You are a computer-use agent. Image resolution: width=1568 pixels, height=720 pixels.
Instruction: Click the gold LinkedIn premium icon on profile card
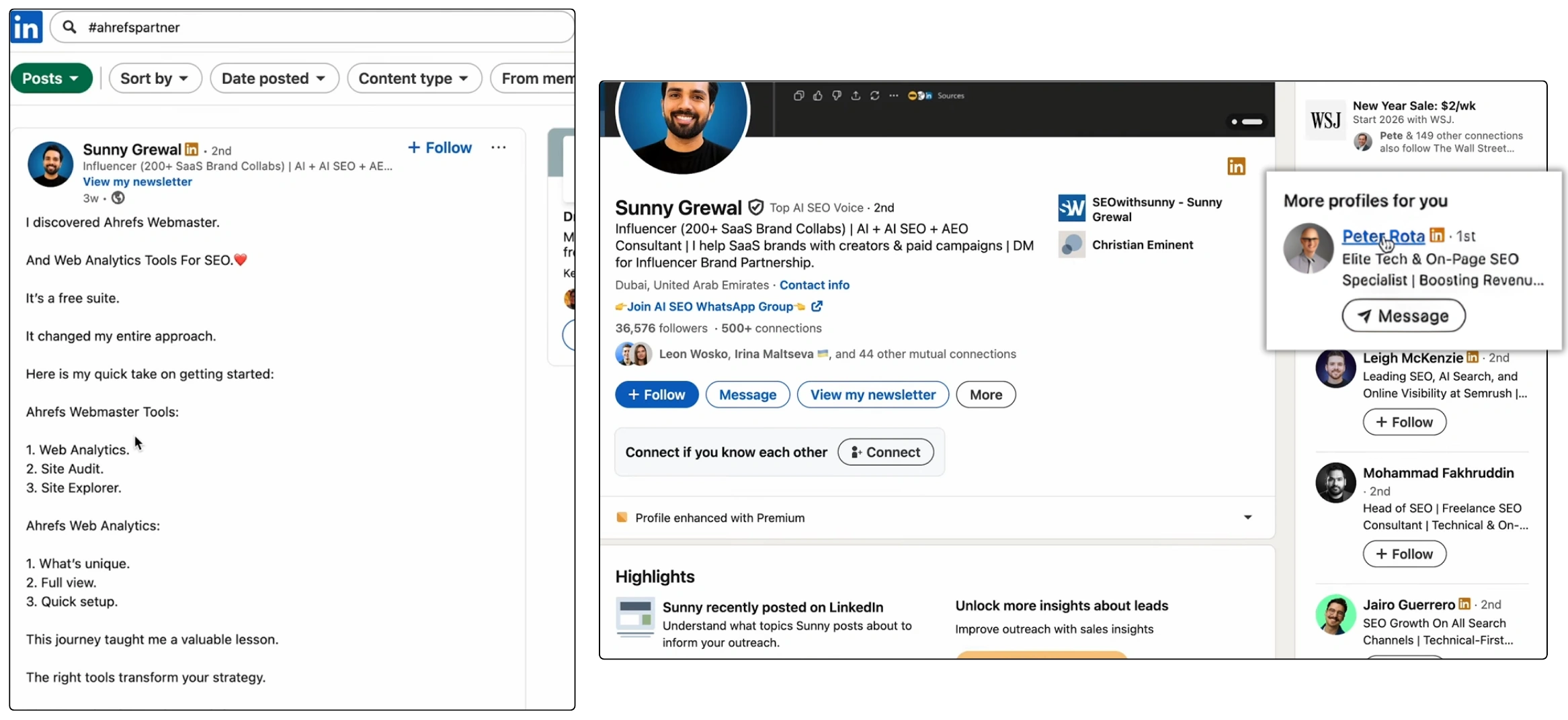1236,166
